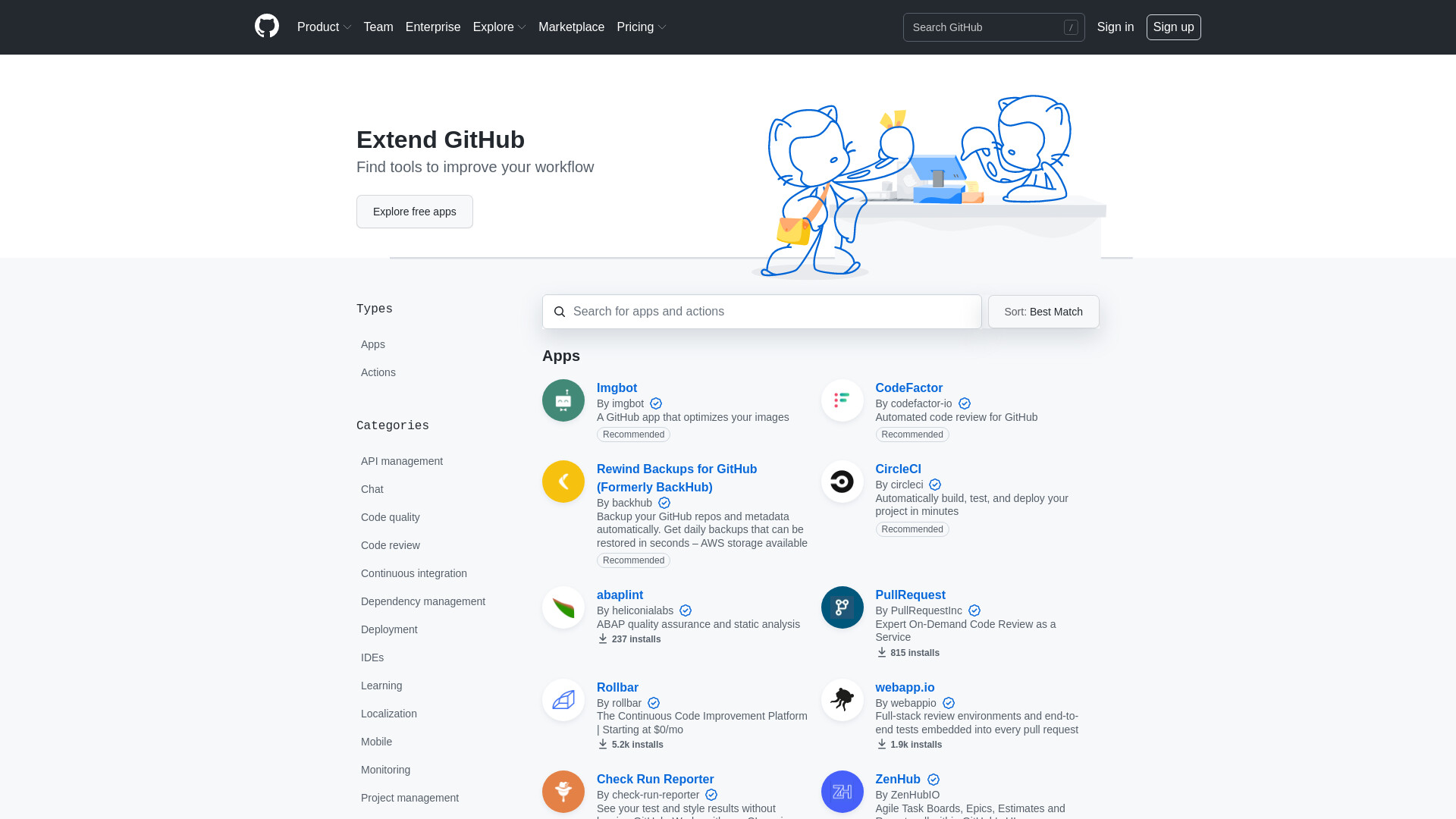Select the Code quality category
Screen dimensions: 1456x819
click(391, 517)
